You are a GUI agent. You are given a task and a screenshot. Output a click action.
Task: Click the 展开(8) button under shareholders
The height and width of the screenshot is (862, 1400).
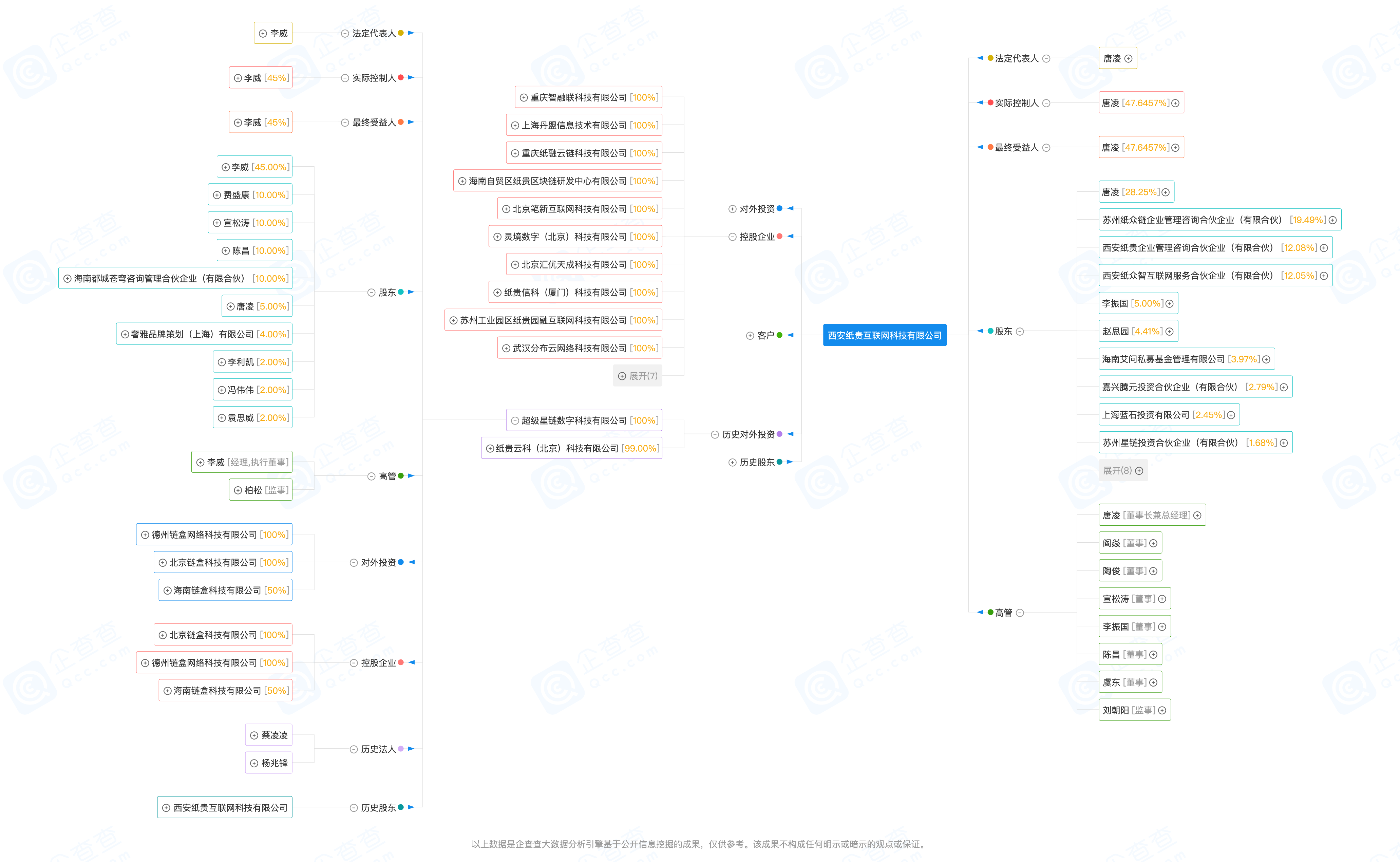point(1122,471)
